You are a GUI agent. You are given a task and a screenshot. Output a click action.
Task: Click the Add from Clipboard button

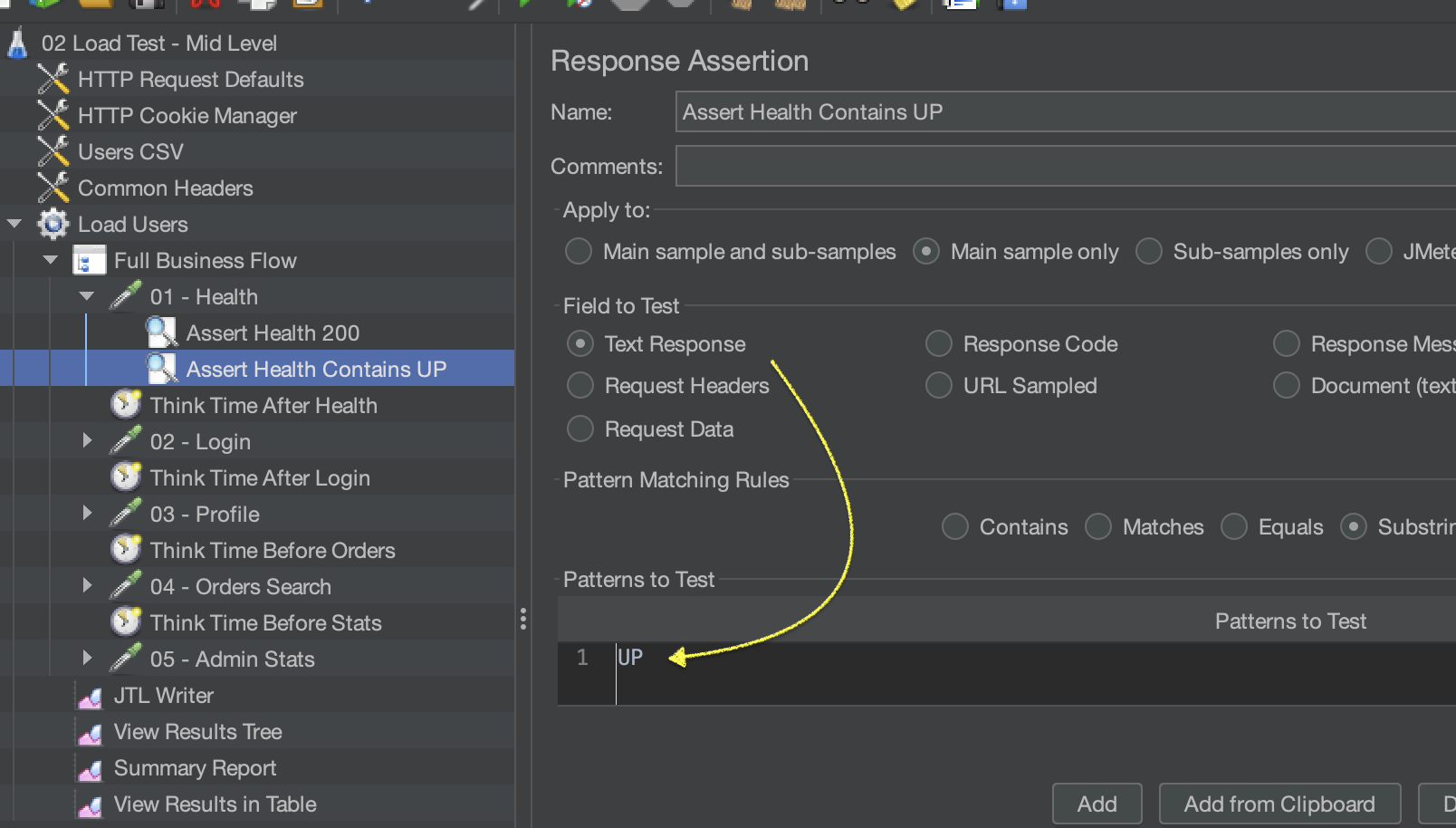(x=1279, y=804)
